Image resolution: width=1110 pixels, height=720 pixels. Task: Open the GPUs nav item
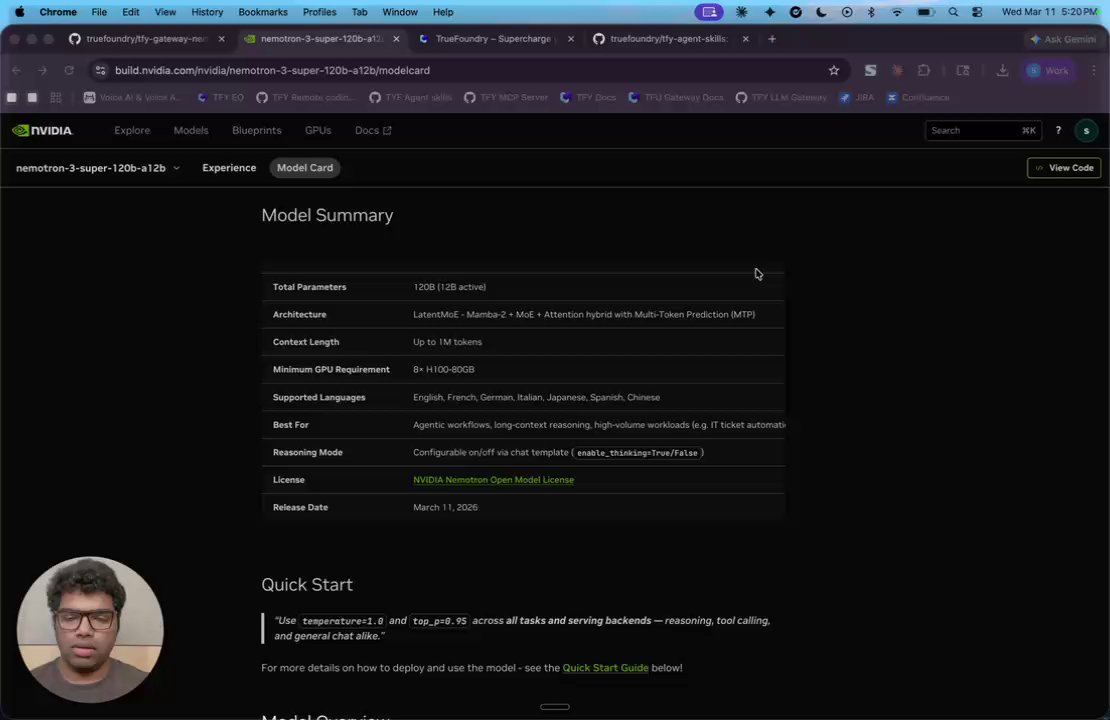click(318, 130)
